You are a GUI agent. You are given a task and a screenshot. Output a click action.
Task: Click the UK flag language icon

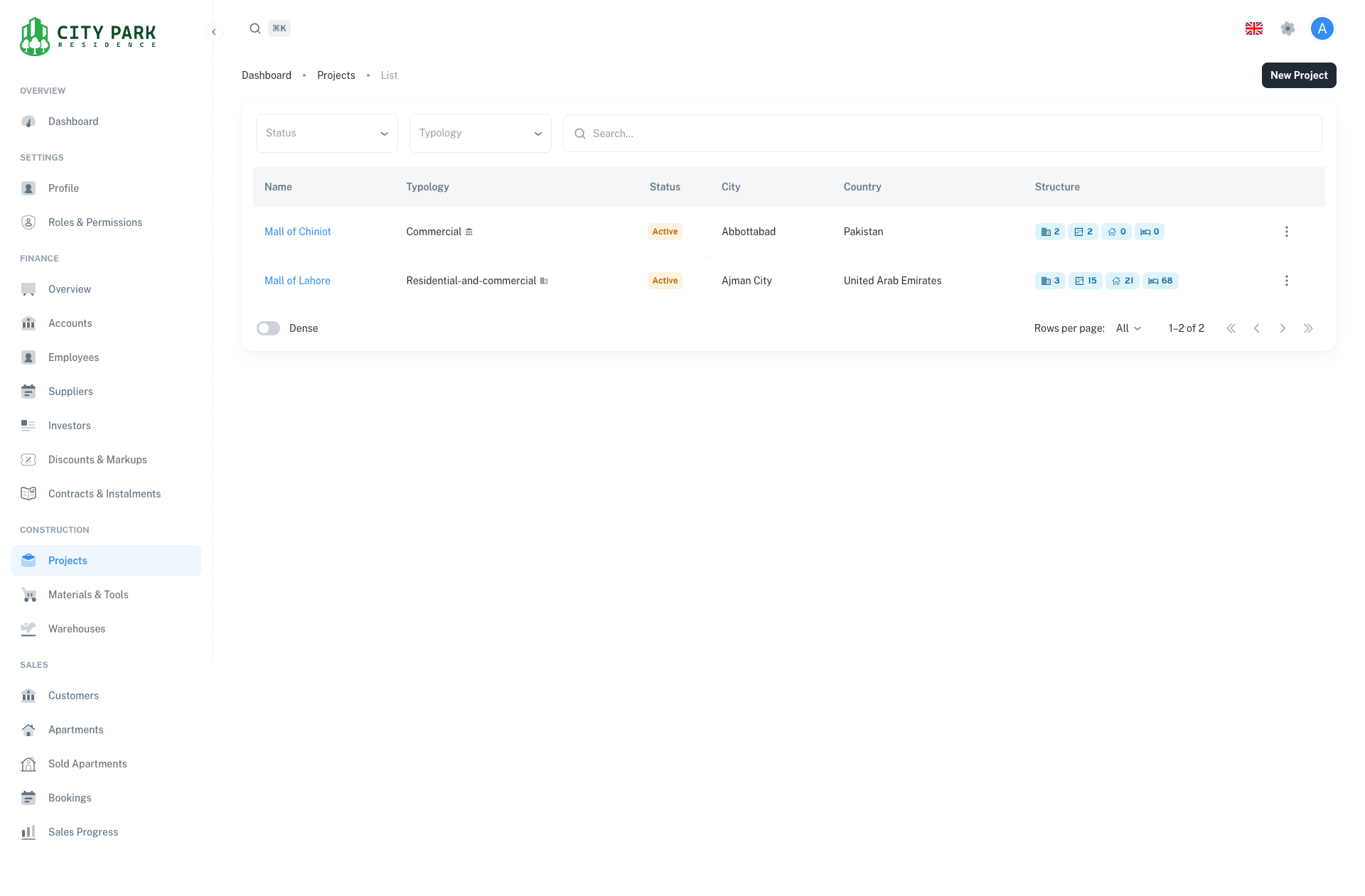pos(1253,28)
